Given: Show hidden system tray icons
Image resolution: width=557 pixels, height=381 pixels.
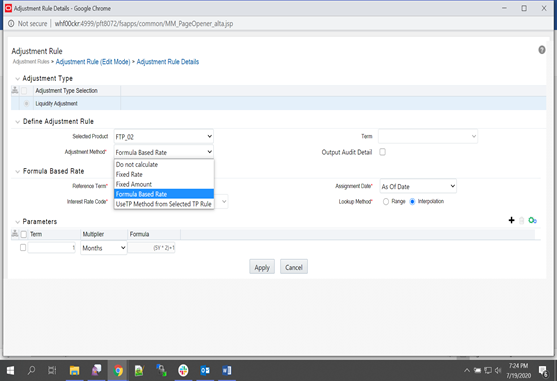Looking at the screenshot, I should pos(467,371).
